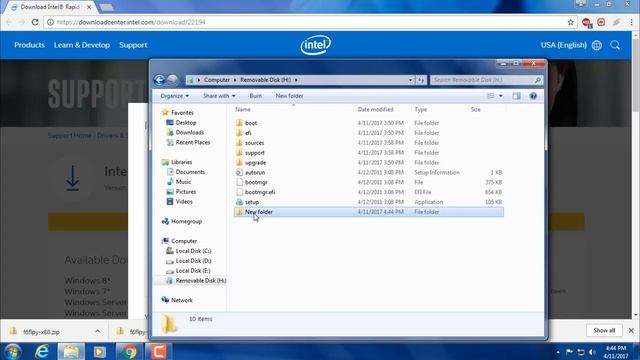Viewport: 640px width, 360px height.
Task: Open Favorites in navigation pane
Action: click(182, 113)
